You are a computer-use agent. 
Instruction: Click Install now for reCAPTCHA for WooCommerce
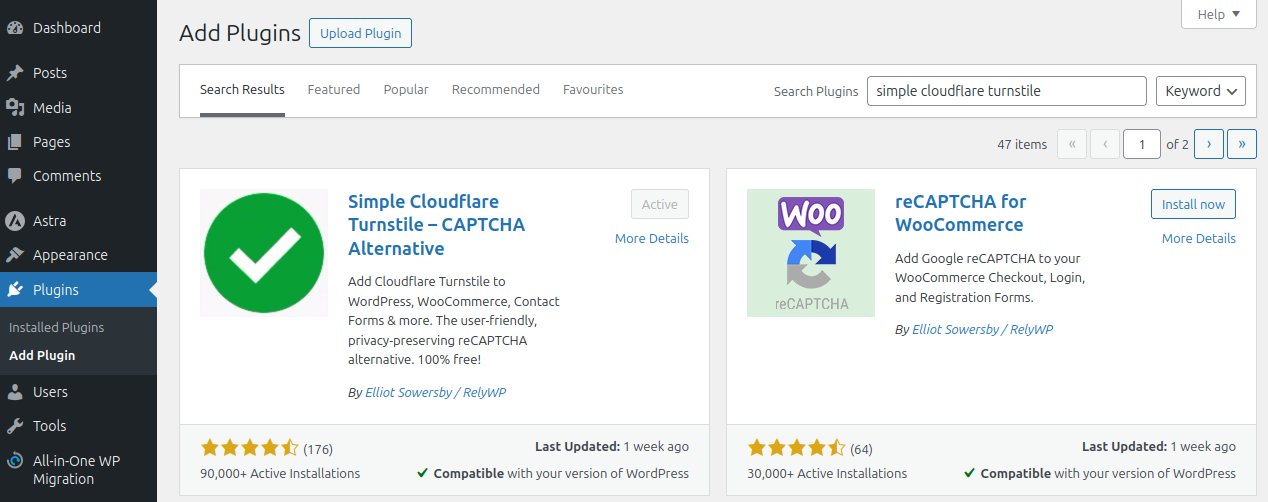point(1193,204)
